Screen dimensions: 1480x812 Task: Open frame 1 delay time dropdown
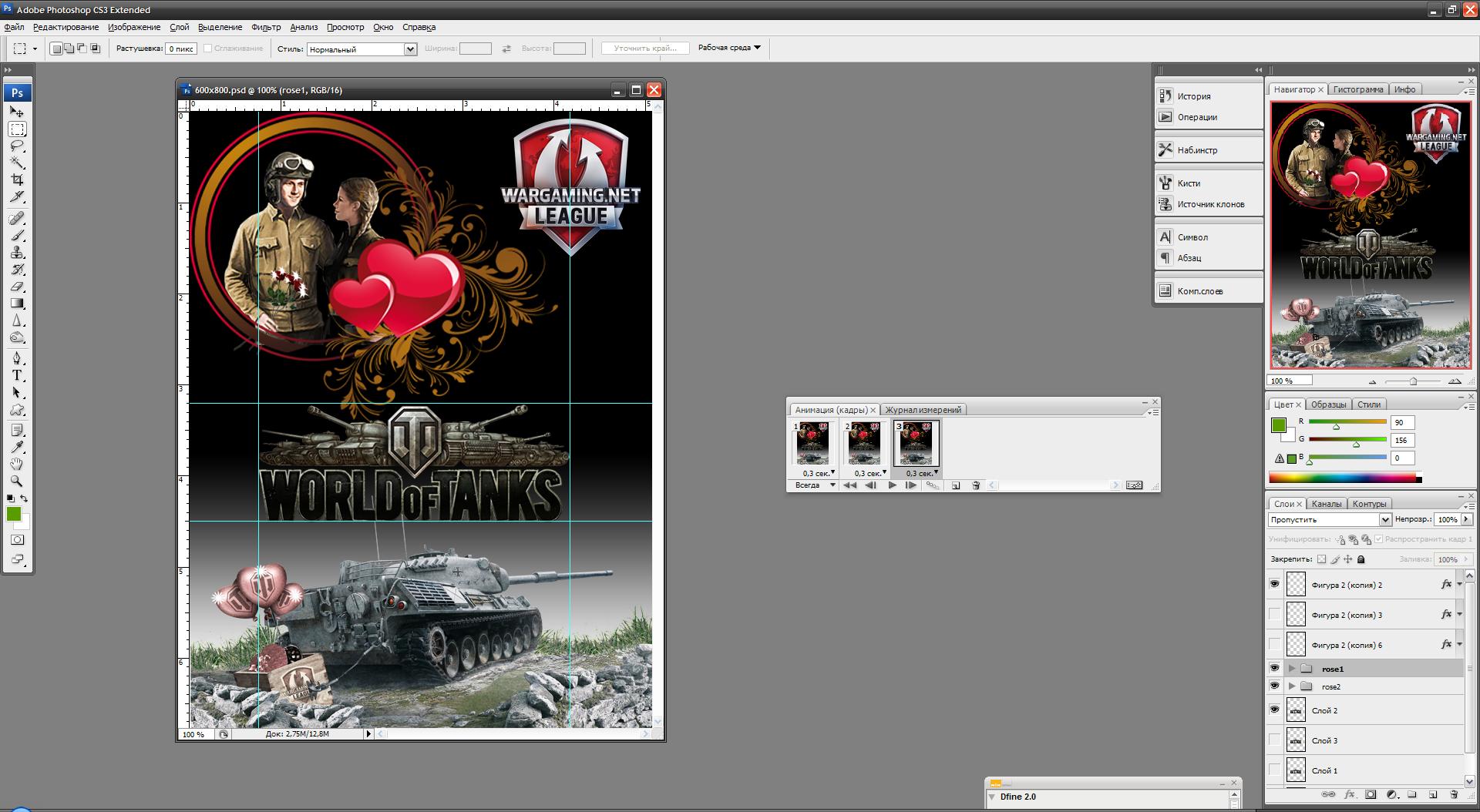[x=819, y=473]
